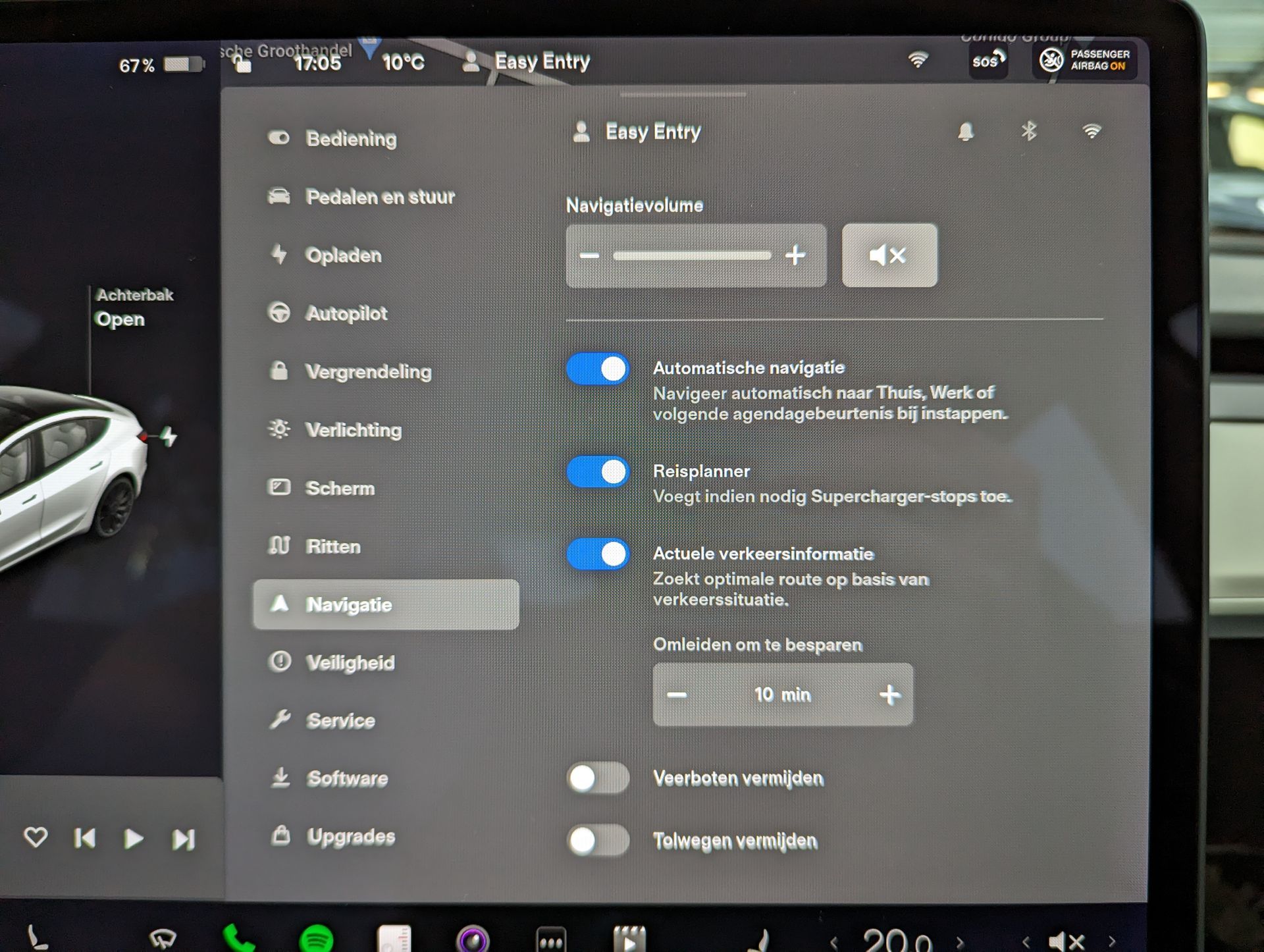Open the phone app icon

tap(238, 939)
